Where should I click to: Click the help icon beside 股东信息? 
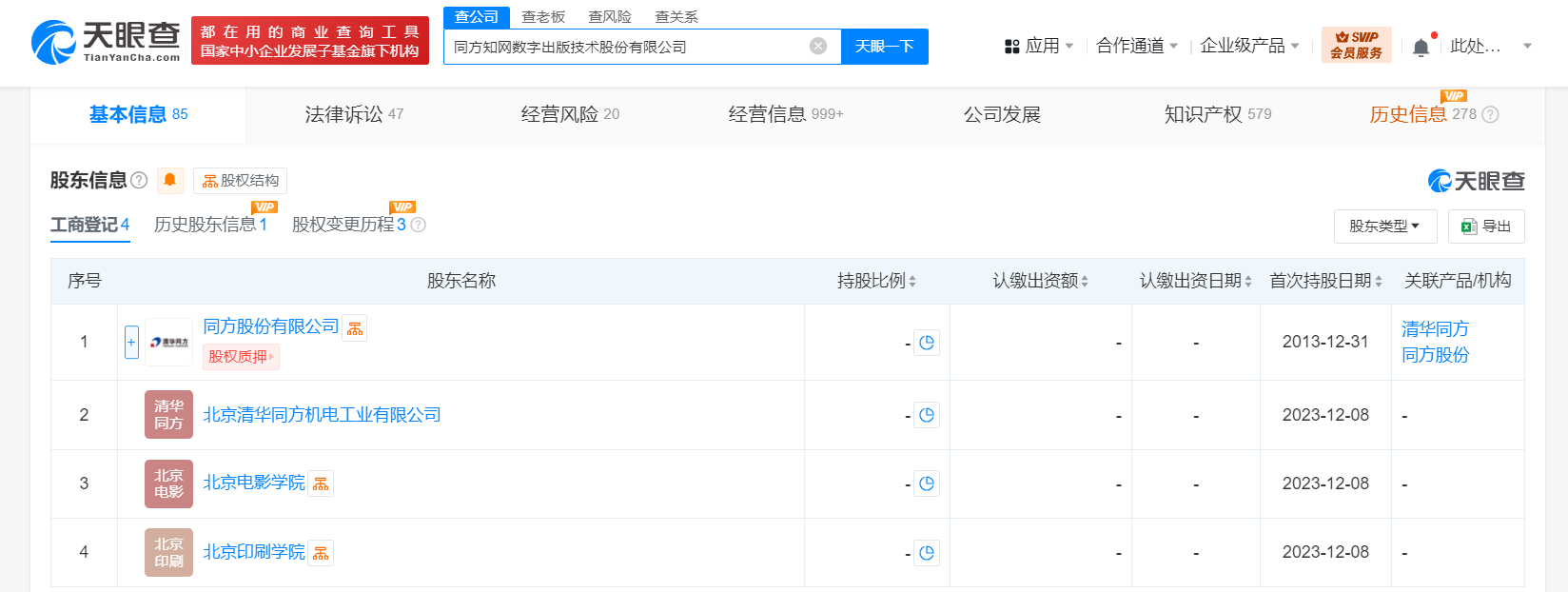coord(139,180)
